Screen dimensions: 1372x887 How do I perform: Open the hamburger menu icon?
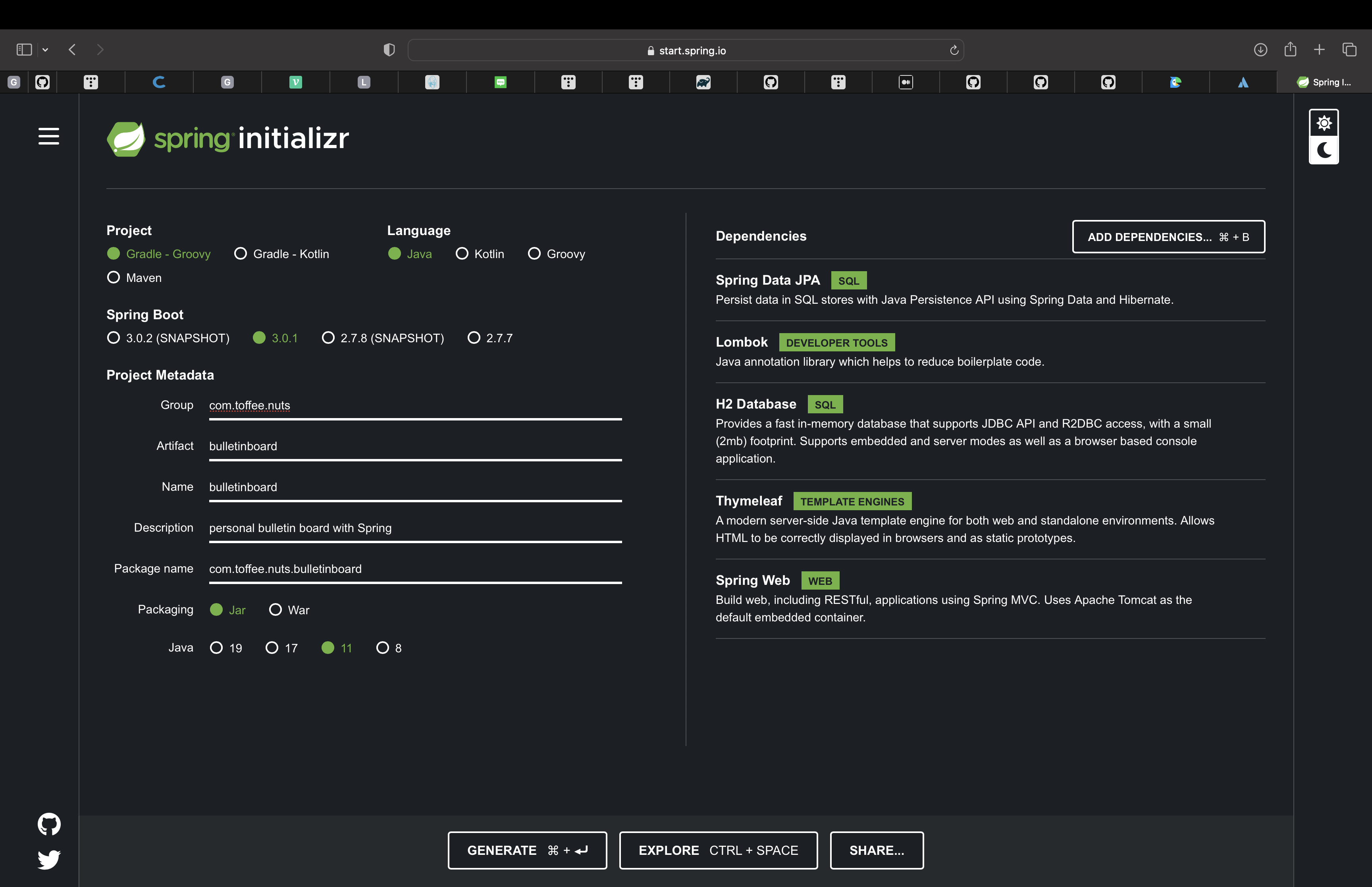tap(49, 137)
